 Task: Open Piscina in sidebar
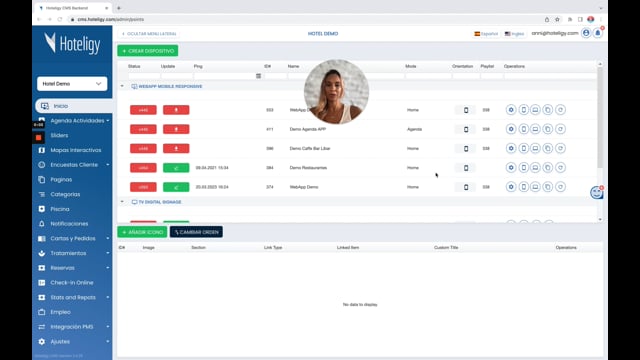(60, 209)
